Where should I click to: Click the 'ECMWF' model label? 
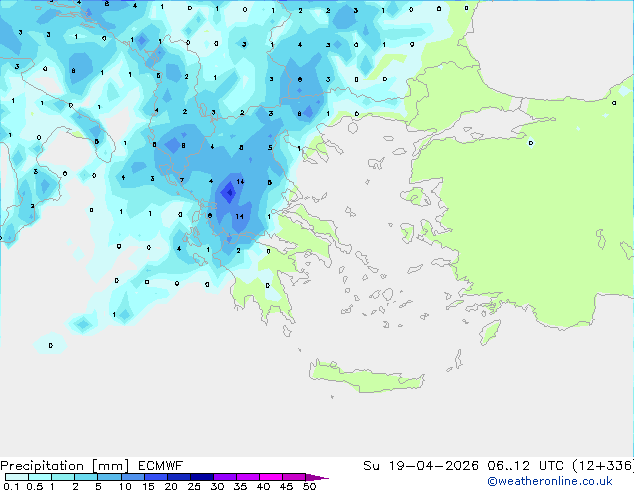tap(161, 466)
